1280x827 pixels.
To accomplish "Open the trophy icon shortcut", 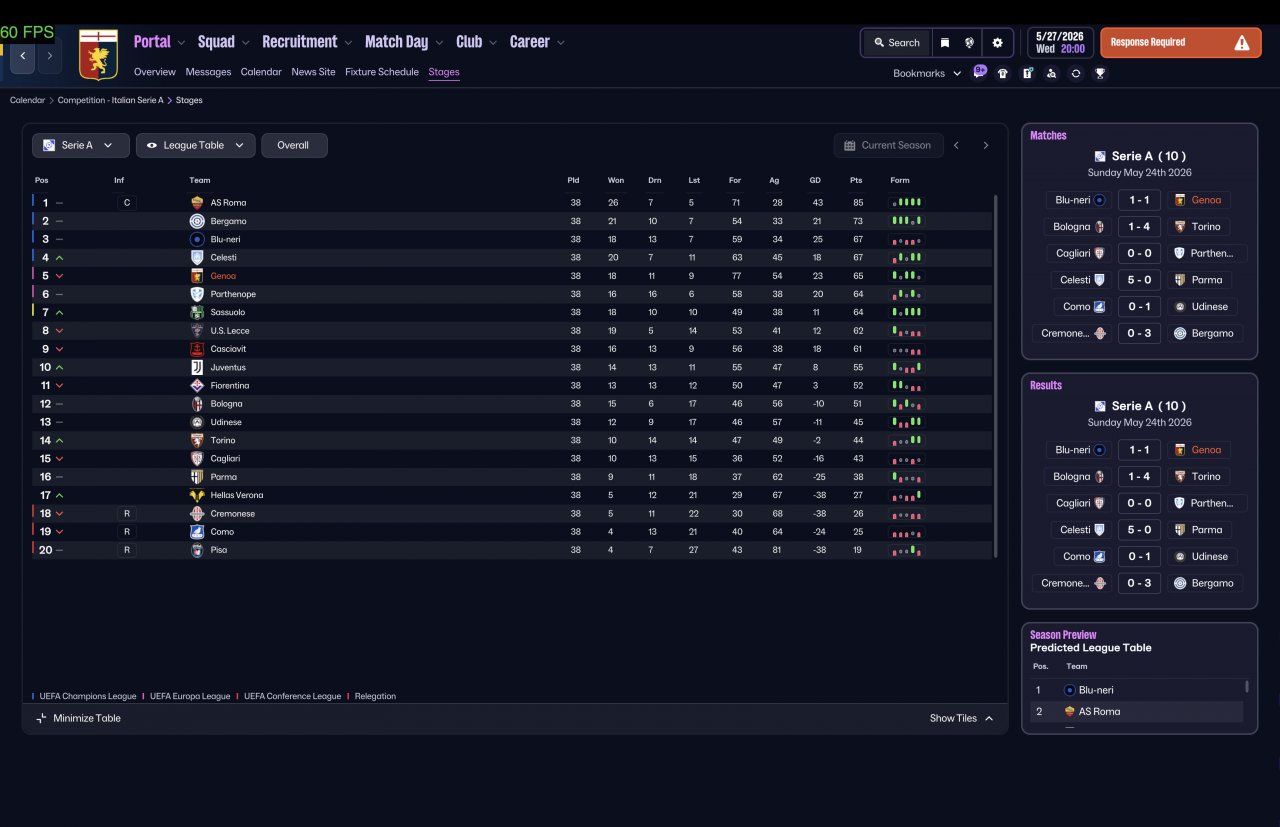I will [1100, 73].
